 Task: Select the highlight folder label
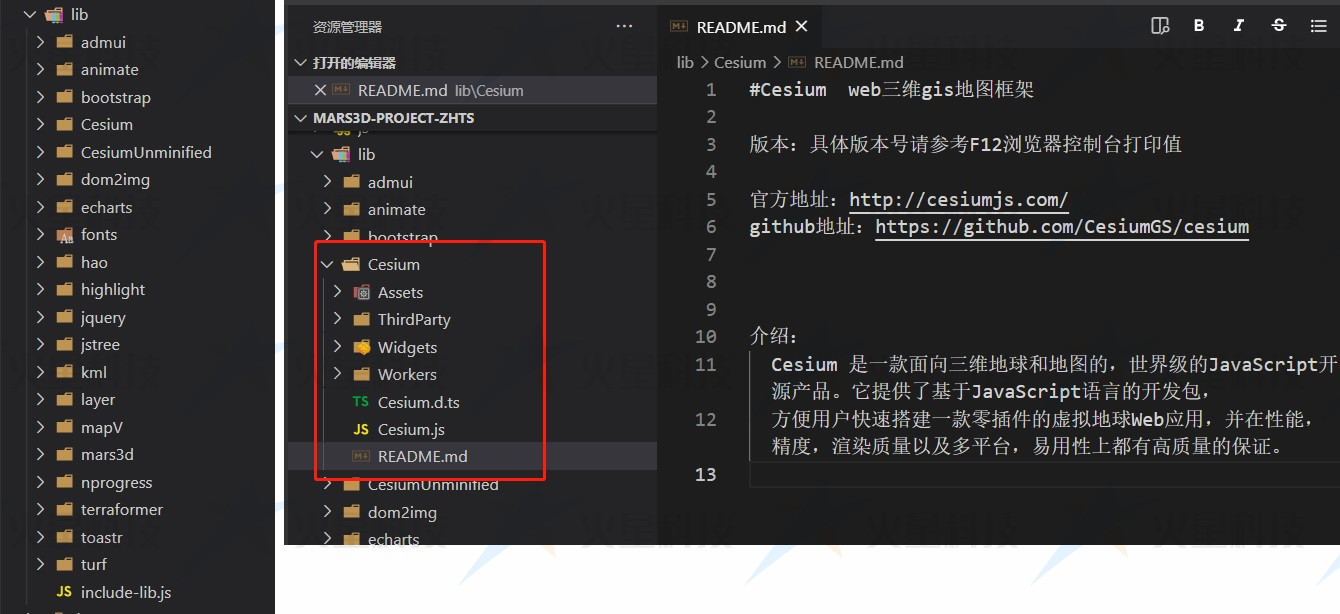(113, 290)
